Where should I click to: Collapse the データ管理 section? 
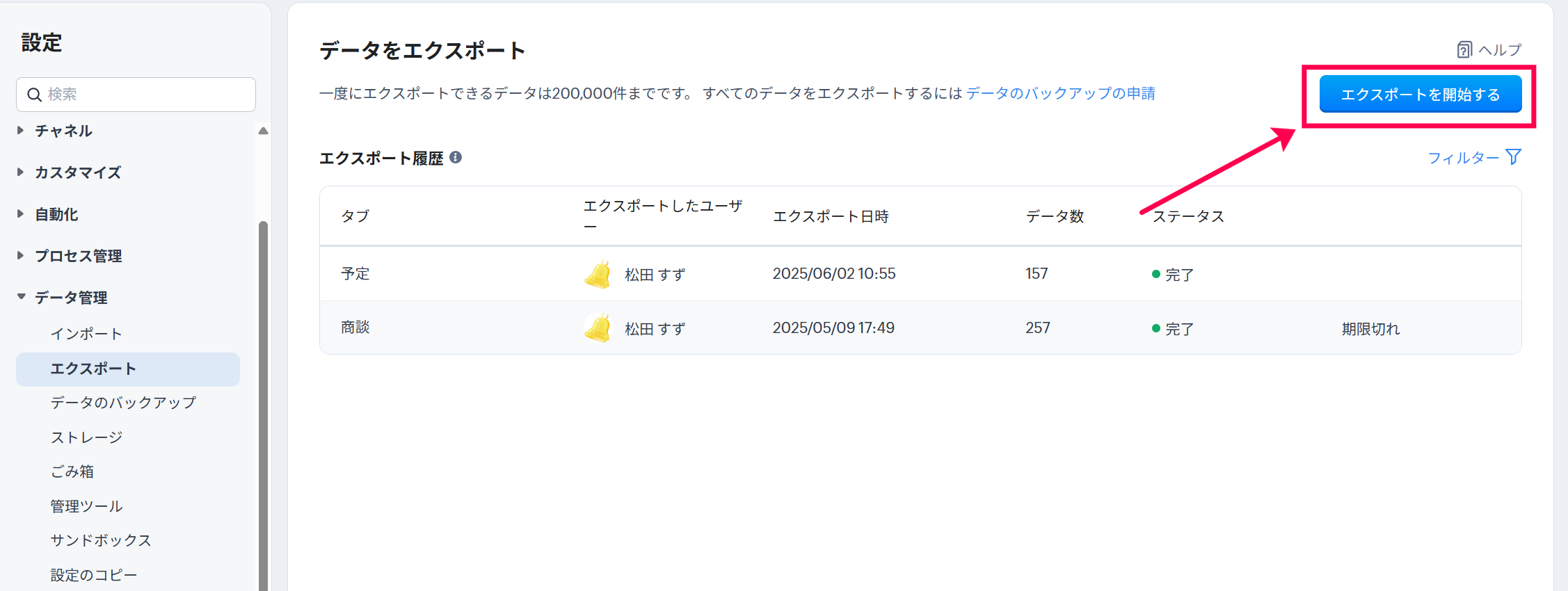21,297
